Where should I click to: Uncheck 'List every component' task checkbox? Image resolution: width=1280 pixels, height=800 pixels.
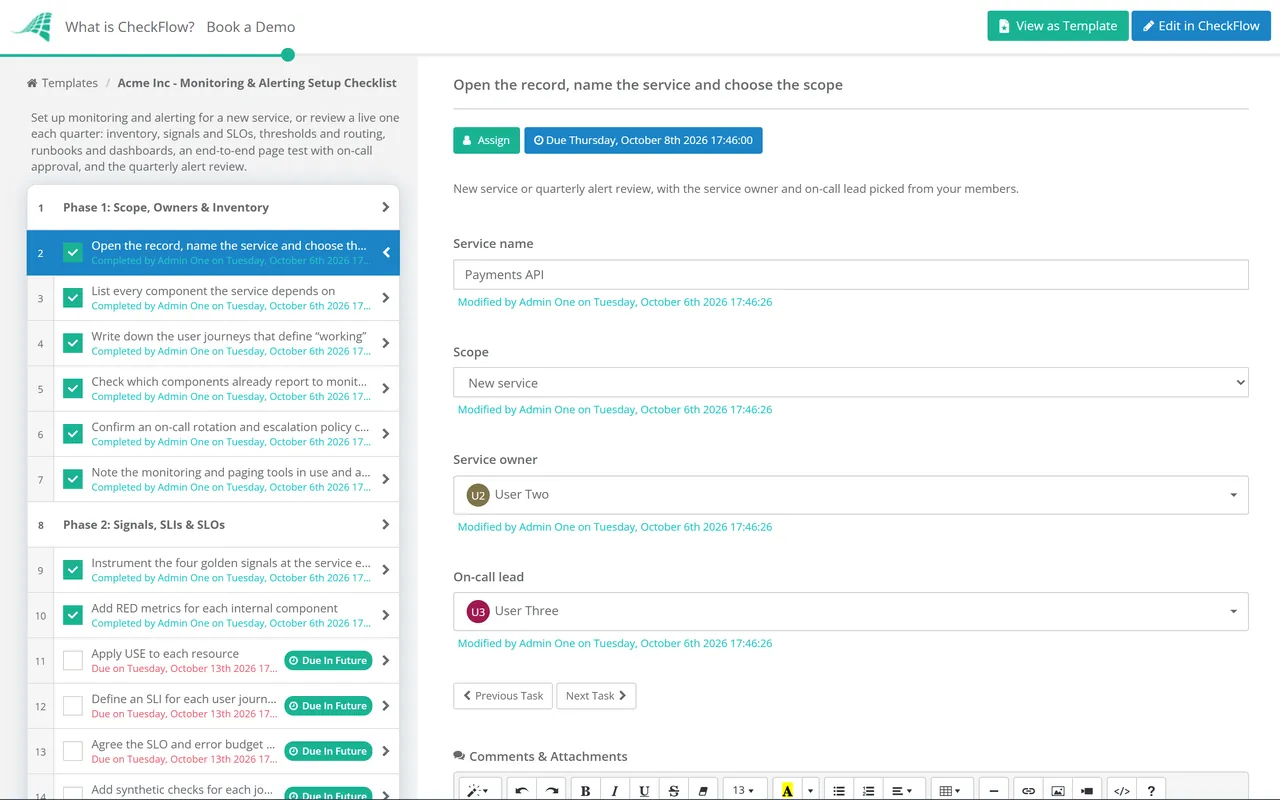tap(73, 298)
